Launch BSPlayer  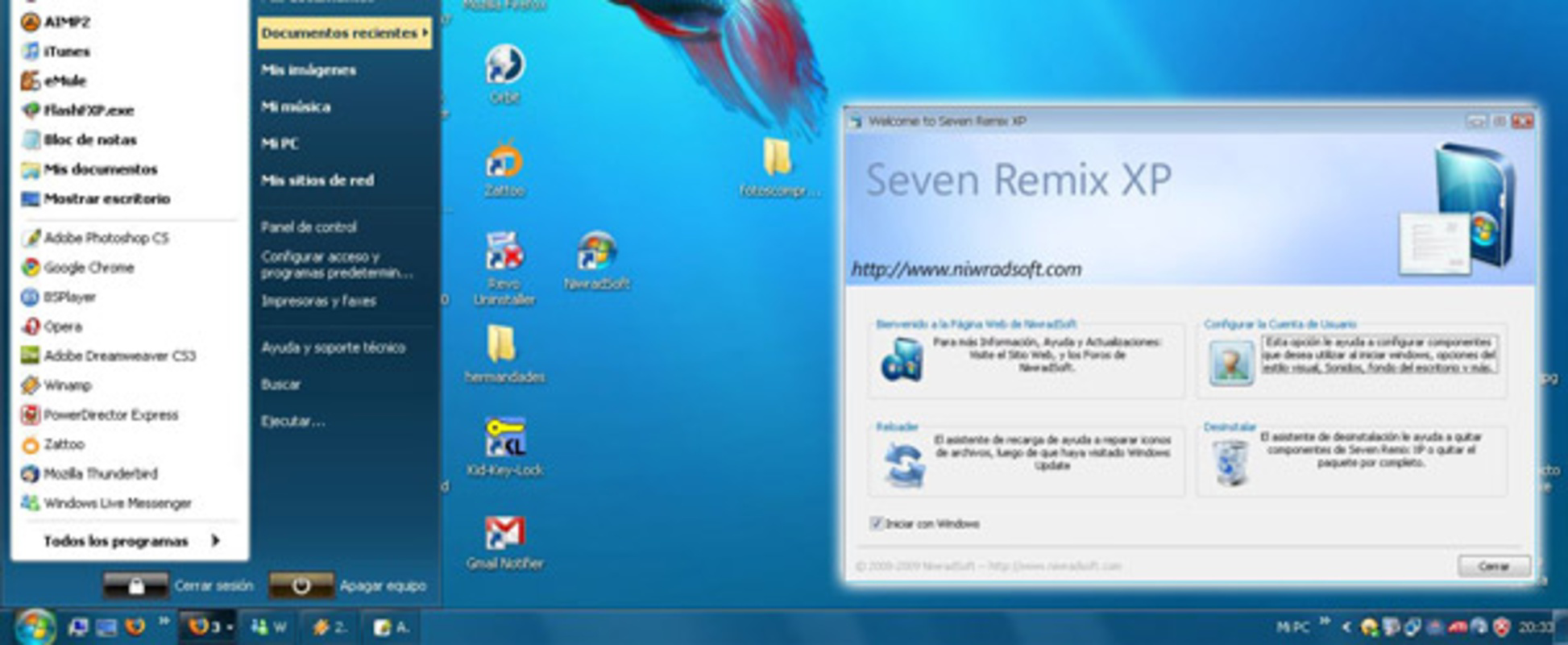pos(58,297)
